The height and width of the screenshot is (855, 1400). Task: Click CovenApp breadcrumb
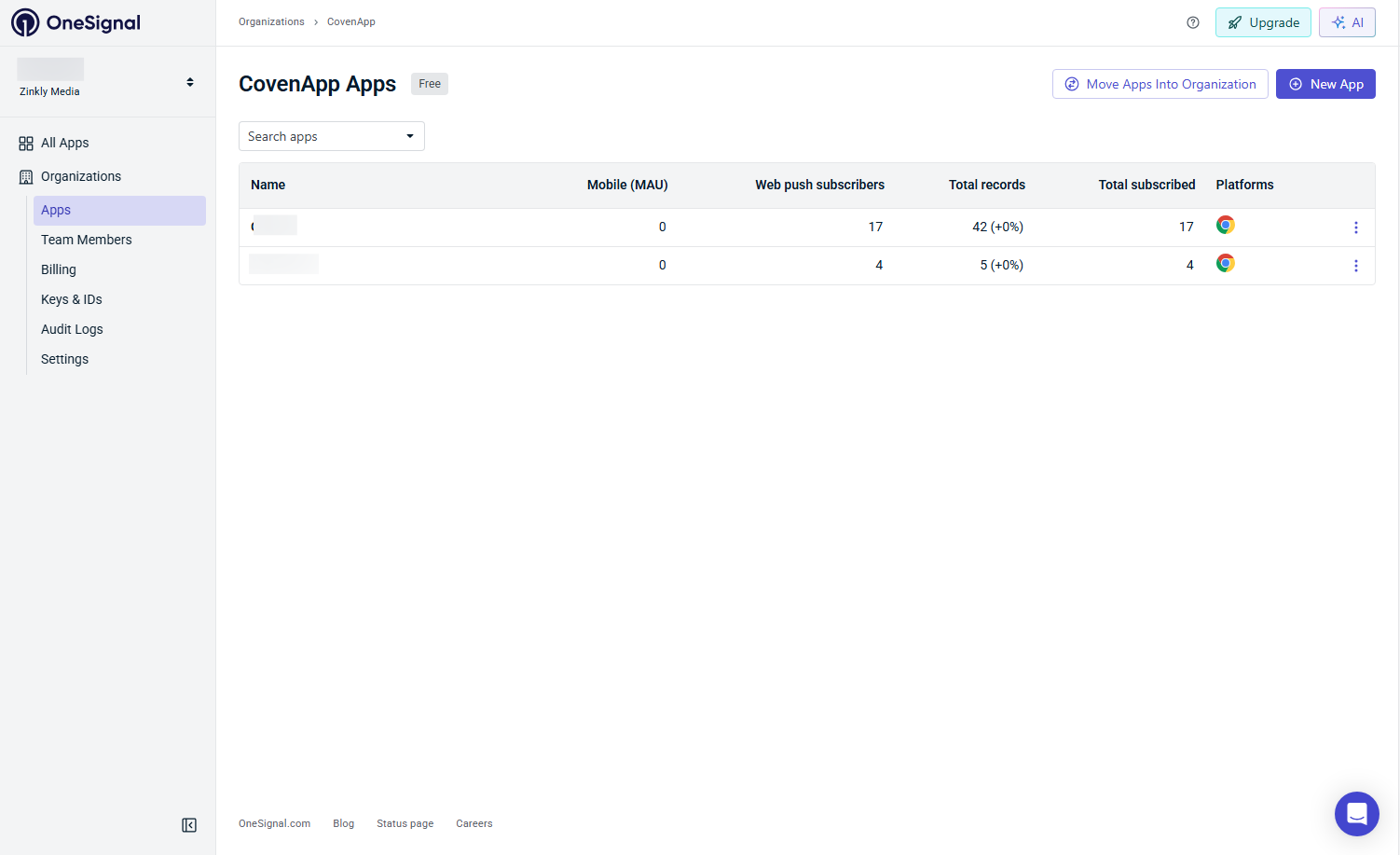click(351, 21)
